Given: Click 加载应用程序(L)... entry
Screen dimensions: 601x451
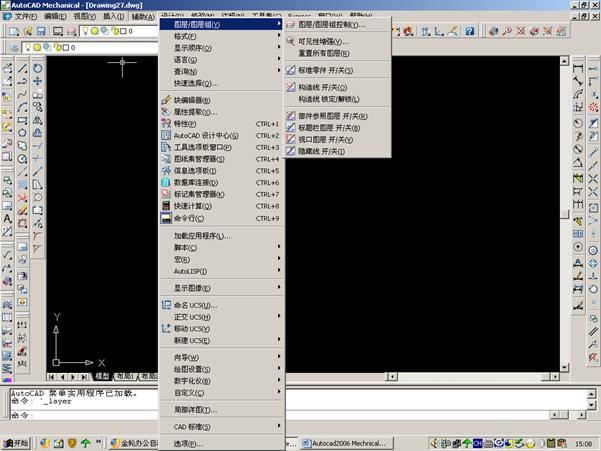Looking at the screenshot, I should (222, 236).
